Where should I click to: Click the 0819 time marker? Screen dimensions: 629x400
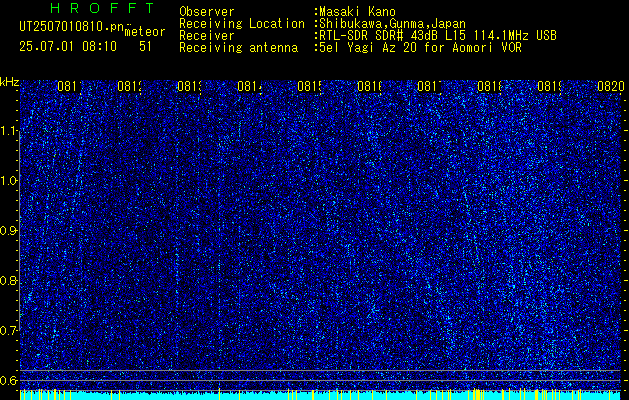tap(550, 87)
